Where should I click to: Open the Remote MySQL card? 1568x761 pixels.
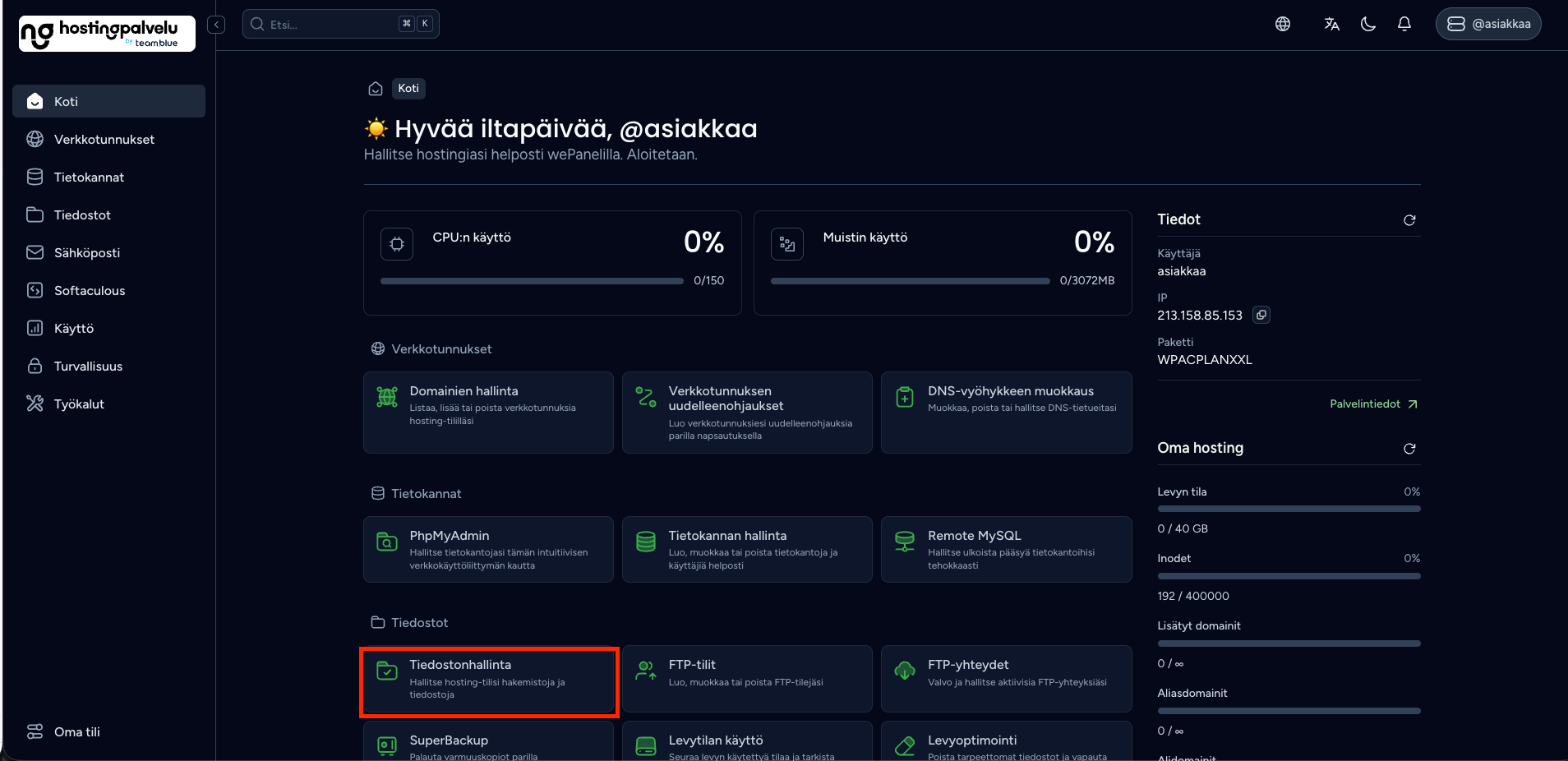click(1007, 550)
